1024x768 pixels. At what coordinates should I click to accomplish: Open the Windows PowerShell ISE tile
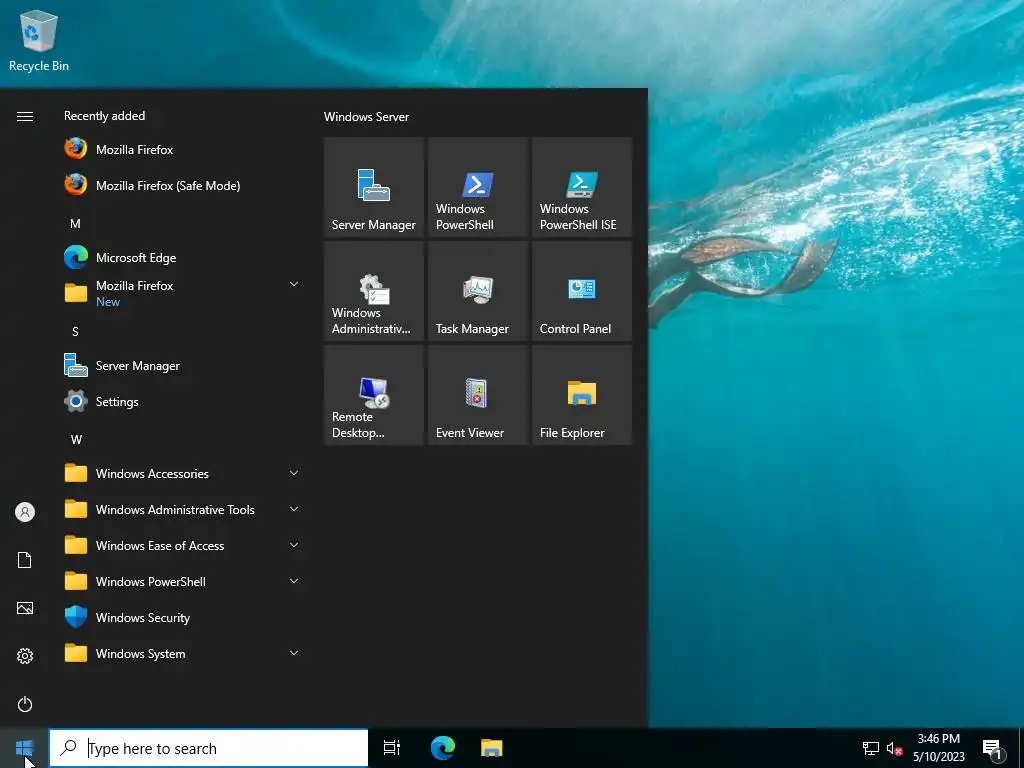pos(582,187)
